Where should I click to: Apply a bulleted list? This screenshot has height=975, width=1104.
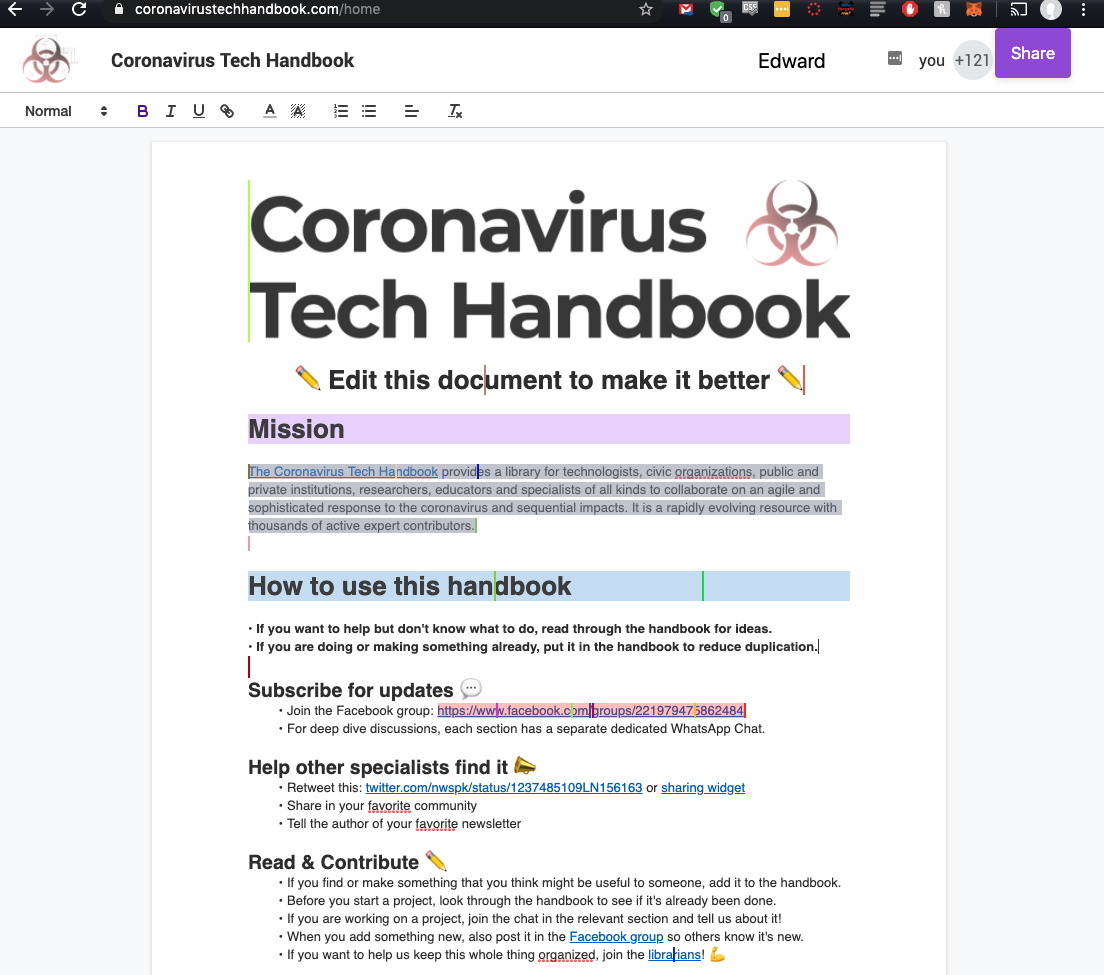pyautogui.click(x=369, y=111)
